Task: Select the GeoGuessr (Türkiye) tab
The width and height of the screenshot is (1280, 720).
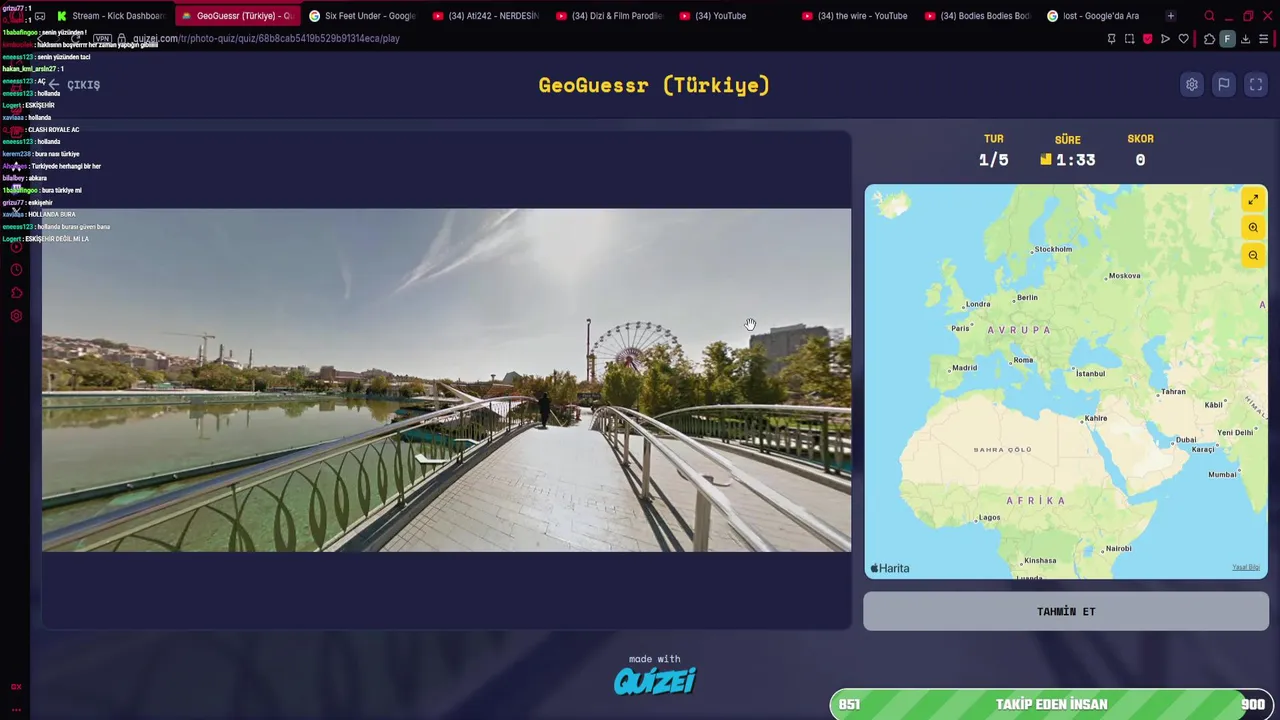Action: [x=237, y=16]
